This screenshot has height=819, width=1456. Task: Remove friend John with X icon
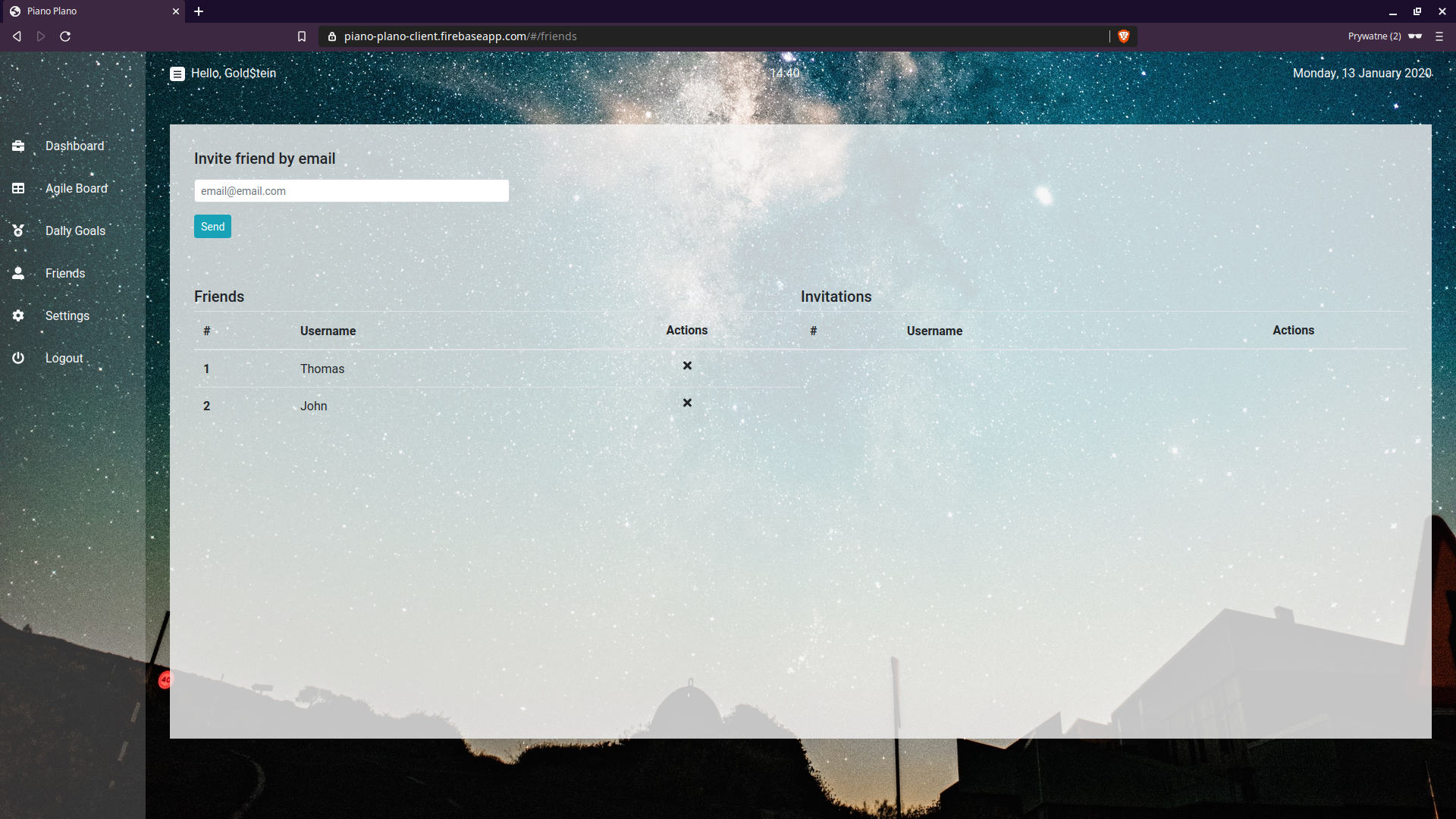click(687, 403)
